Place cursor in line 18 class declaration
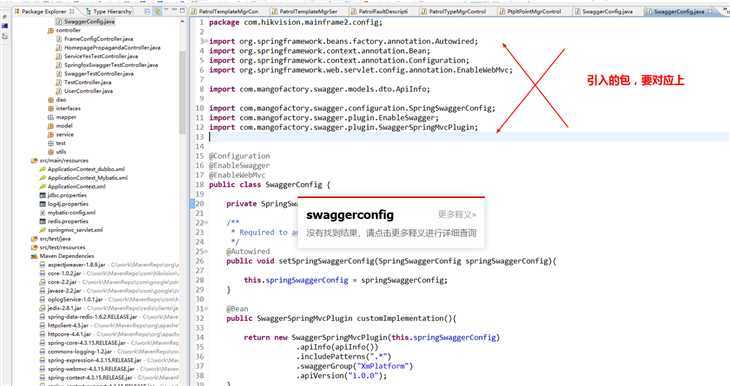 [x=270, y=185]
